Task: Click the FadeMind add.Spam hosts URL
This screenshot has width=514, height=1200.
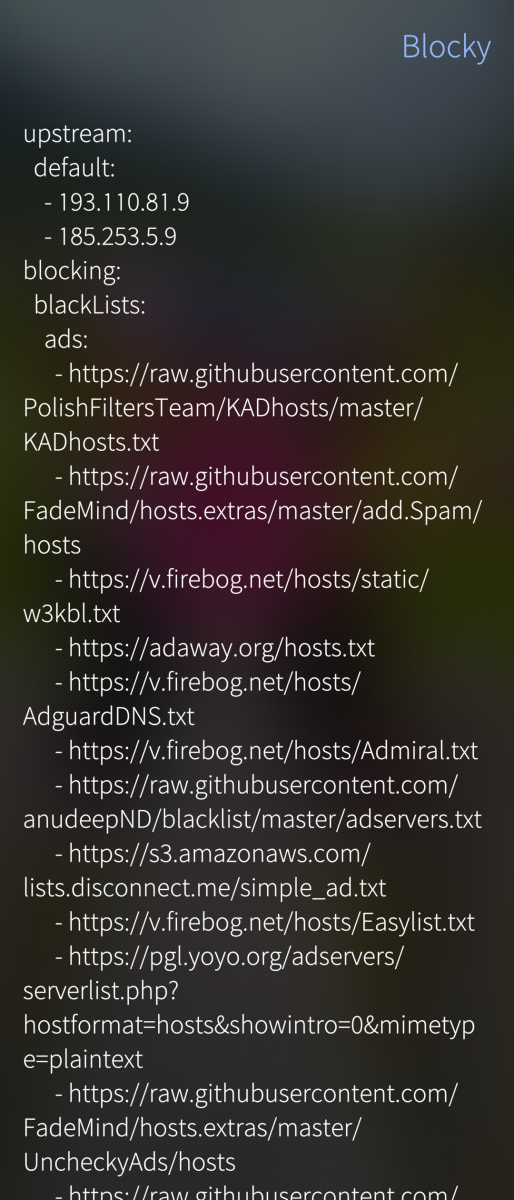Action: (x=252, y=511)
